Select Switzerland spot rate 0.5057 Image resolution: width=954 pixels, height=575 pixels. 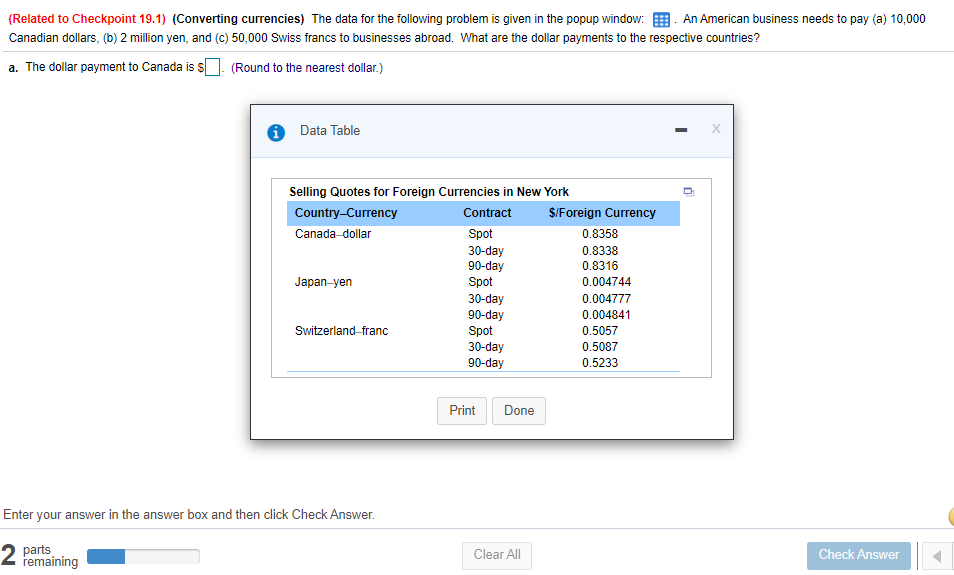click(x=600, y=331)
